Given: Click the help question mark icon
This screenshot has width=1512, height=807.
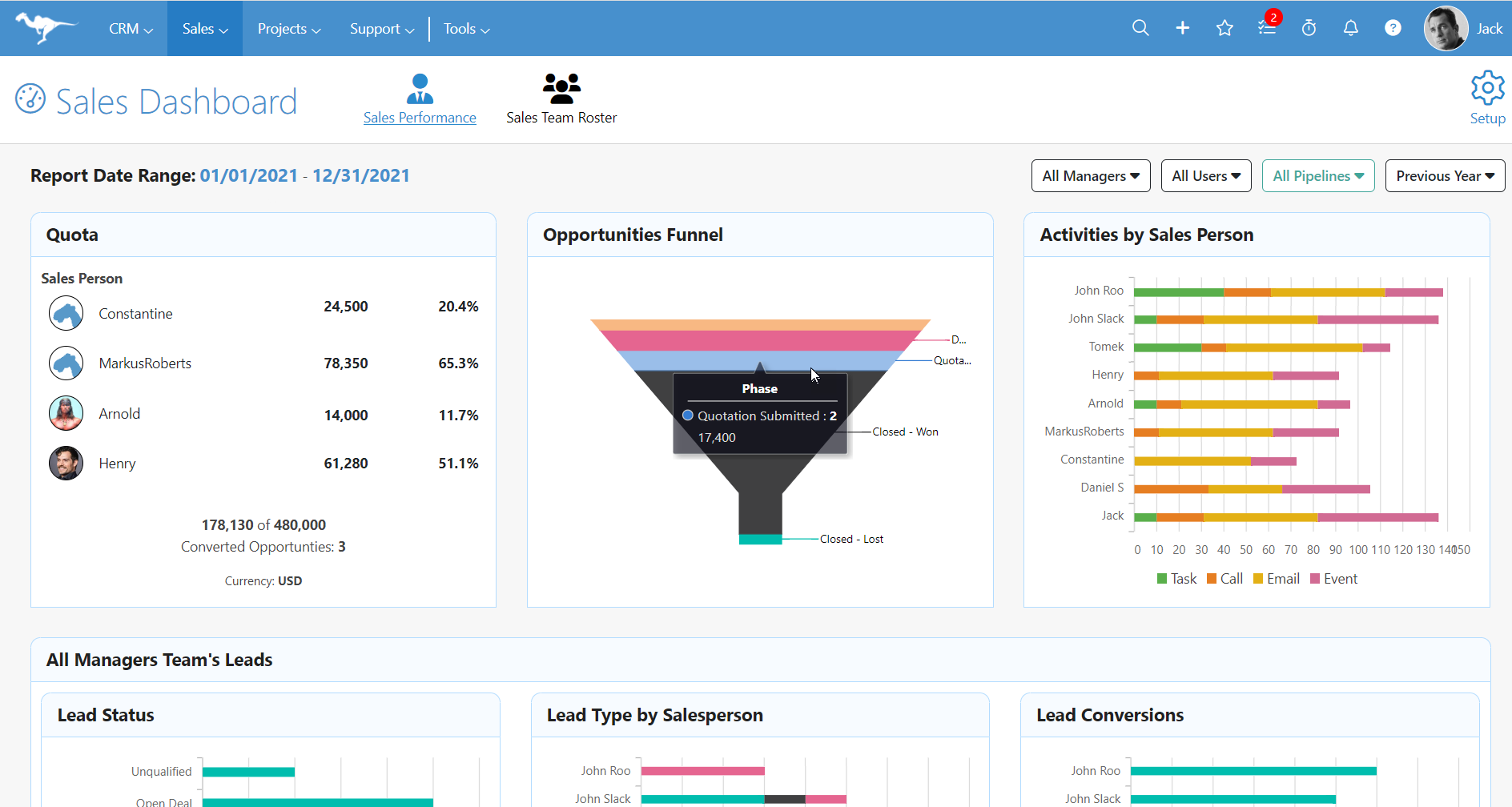Looking at the screenshot, I should tap(1393, 28).
